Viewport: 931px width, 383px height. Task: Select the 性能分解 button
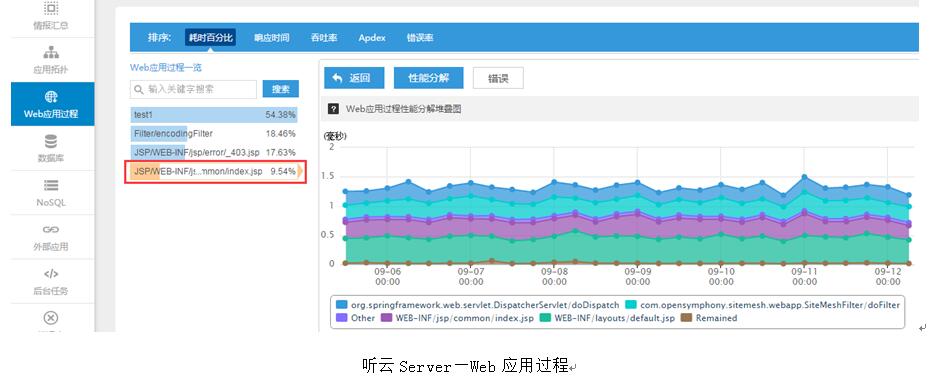click(428, 78)
